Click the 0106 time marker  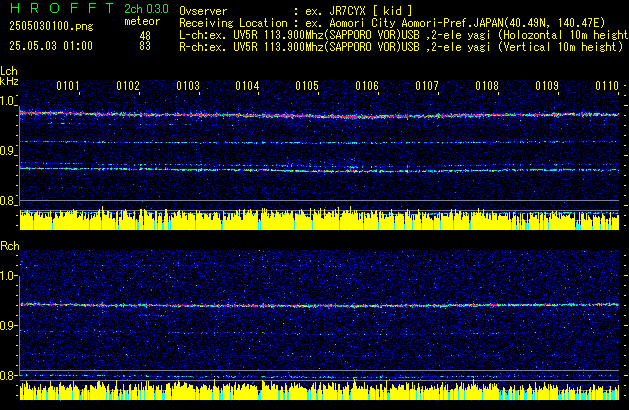pos(367,86)
